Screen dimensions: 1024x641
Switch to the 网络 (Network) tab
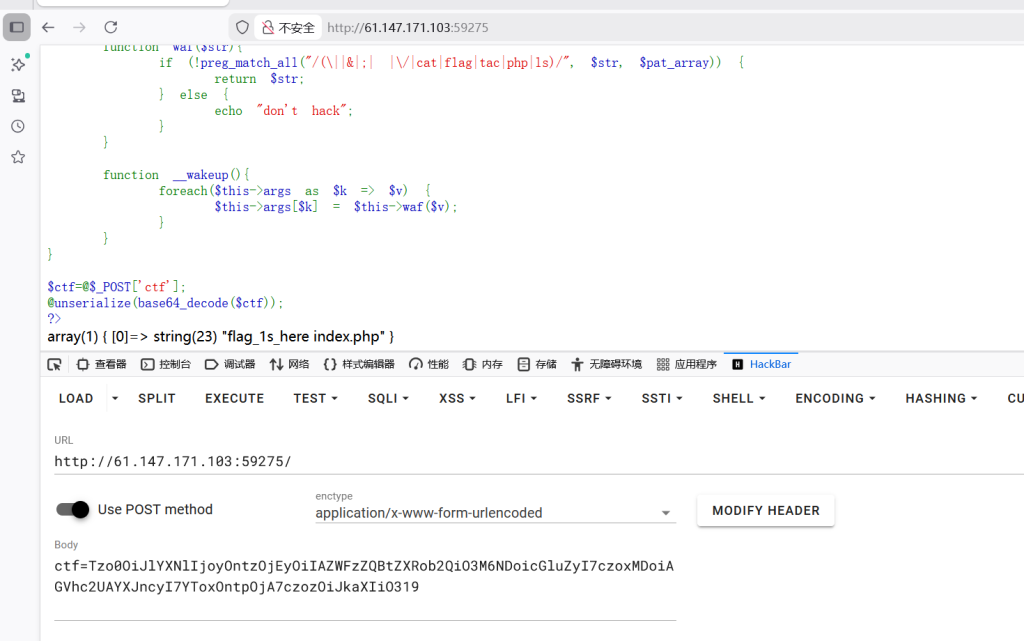289,364
